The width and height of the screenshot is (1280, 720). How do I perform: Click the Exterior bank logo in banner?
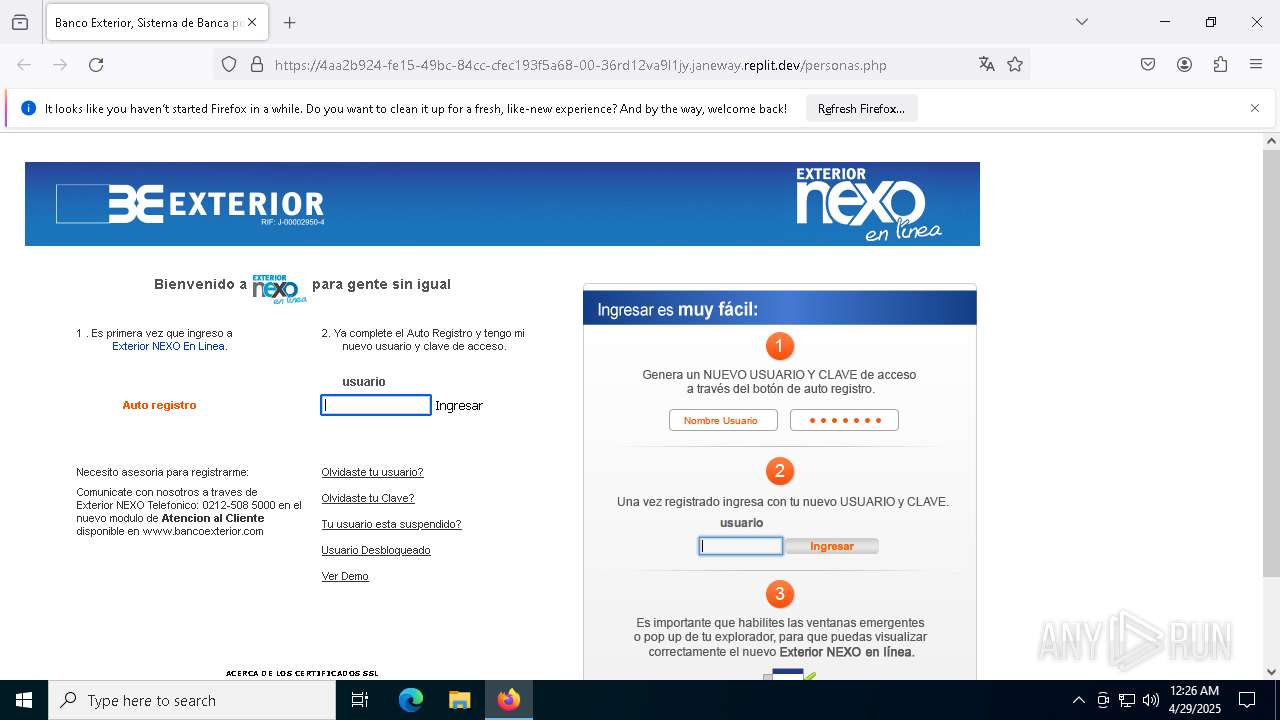(190, 205)
